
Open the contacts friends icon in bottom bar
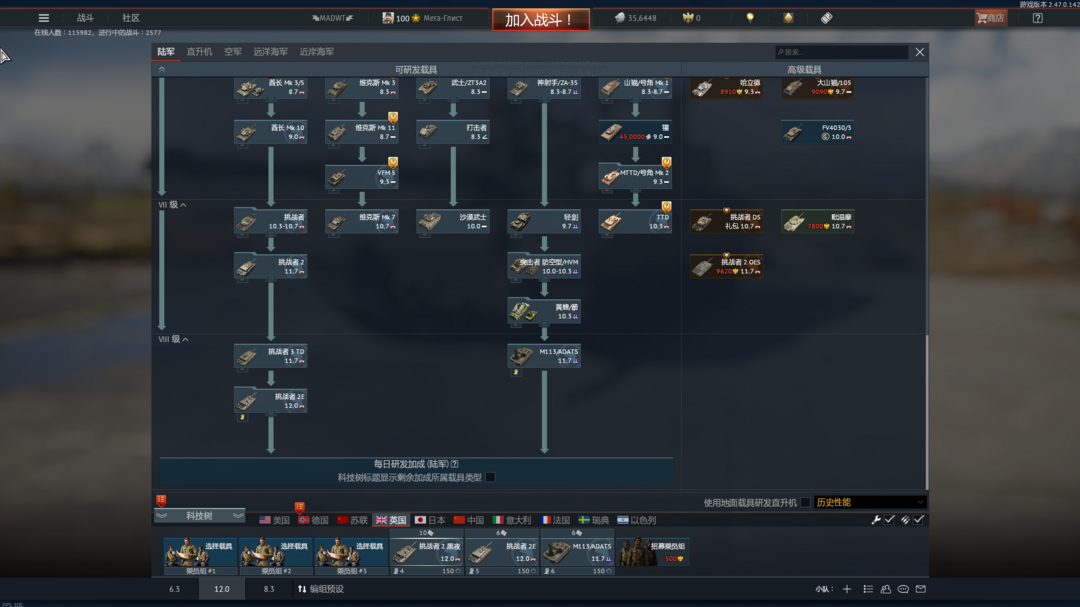886,589
